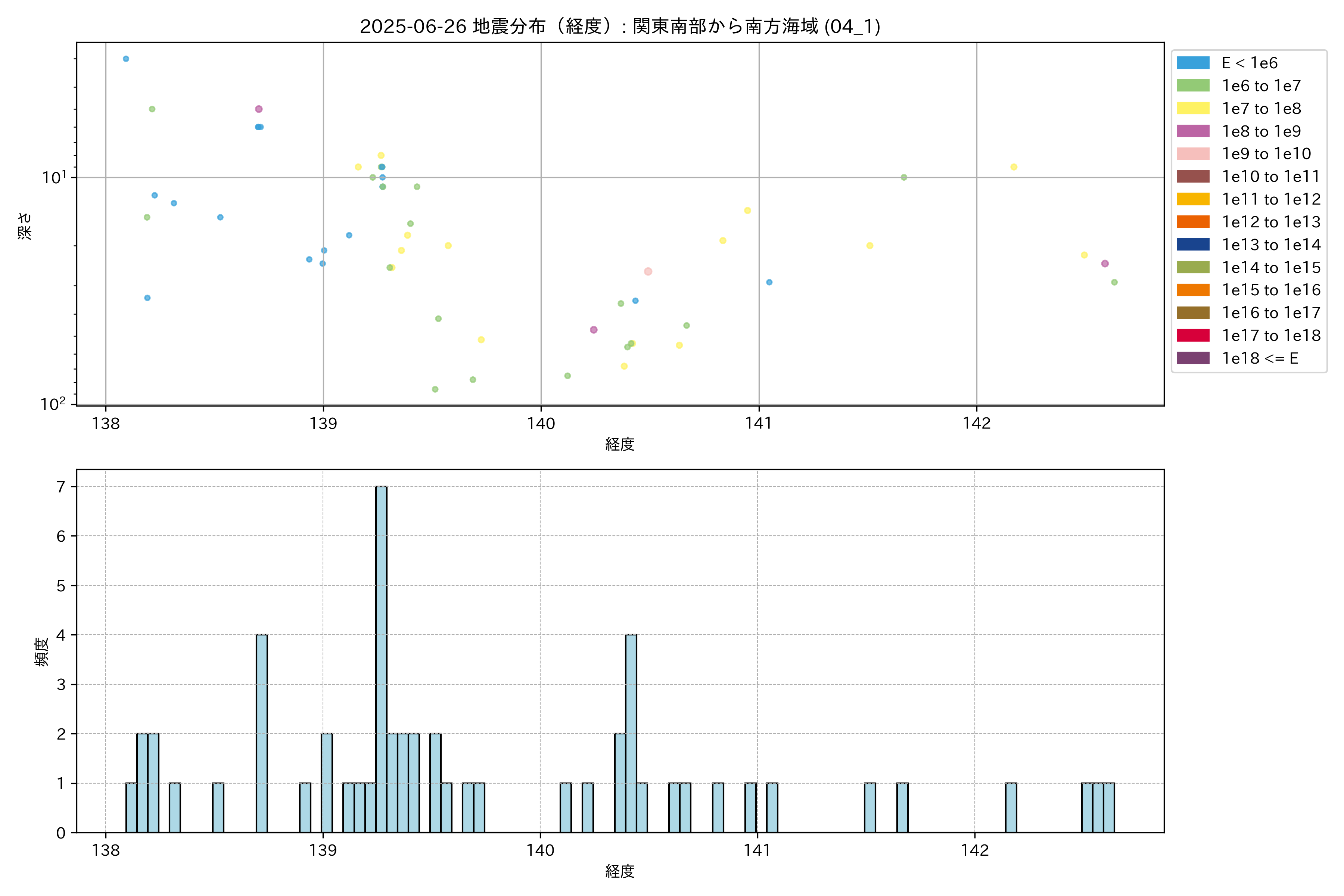Click the frequency-4 histogram bar near longitude 138.7

[262, 733]
